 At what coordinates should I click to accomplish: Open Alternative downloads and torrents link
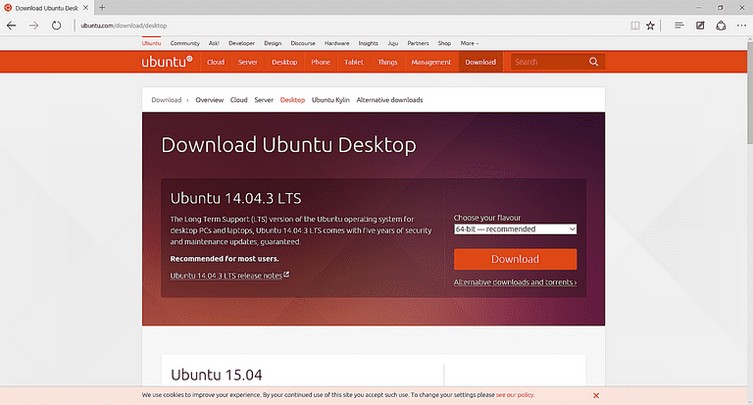pos(515,282)
